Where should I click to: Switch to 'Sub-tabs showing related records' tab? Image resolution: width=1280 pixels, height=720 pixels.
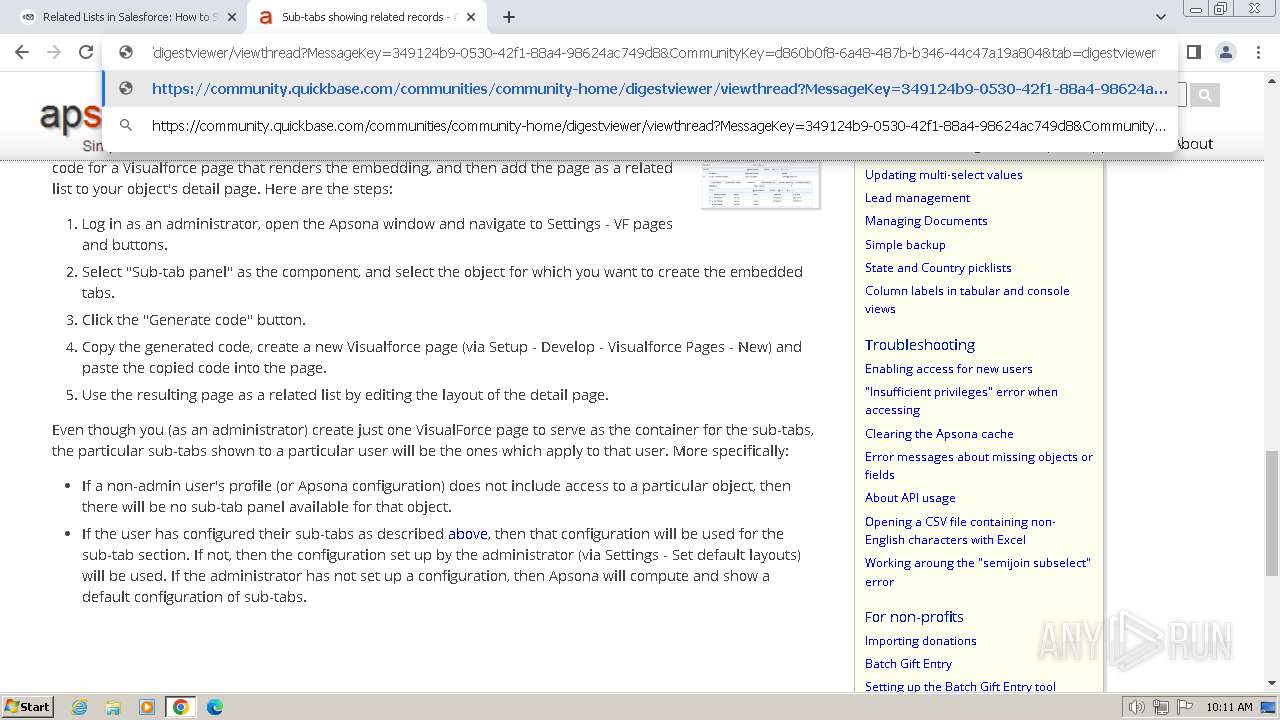[x=367, y=17]
